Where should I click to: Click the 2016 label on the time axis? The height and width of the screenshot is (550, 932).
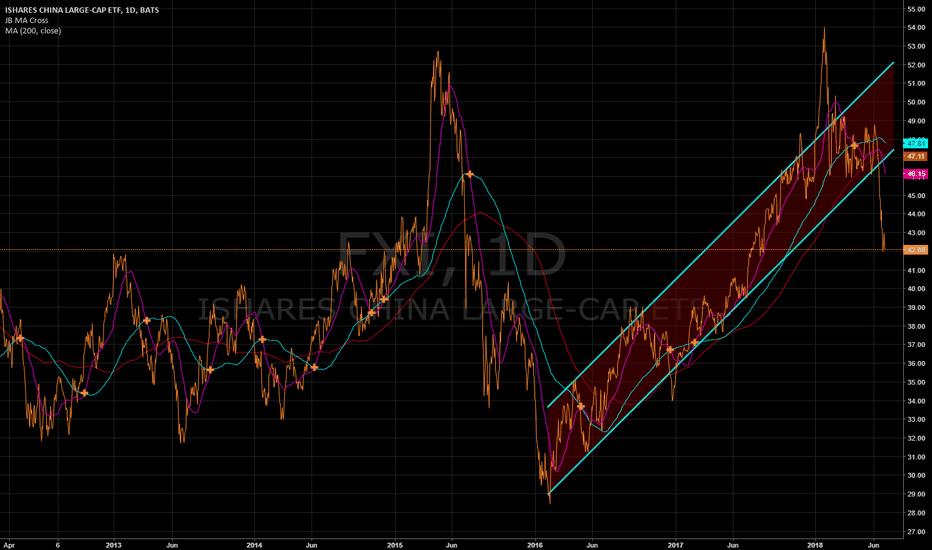[x=535, y=545]
